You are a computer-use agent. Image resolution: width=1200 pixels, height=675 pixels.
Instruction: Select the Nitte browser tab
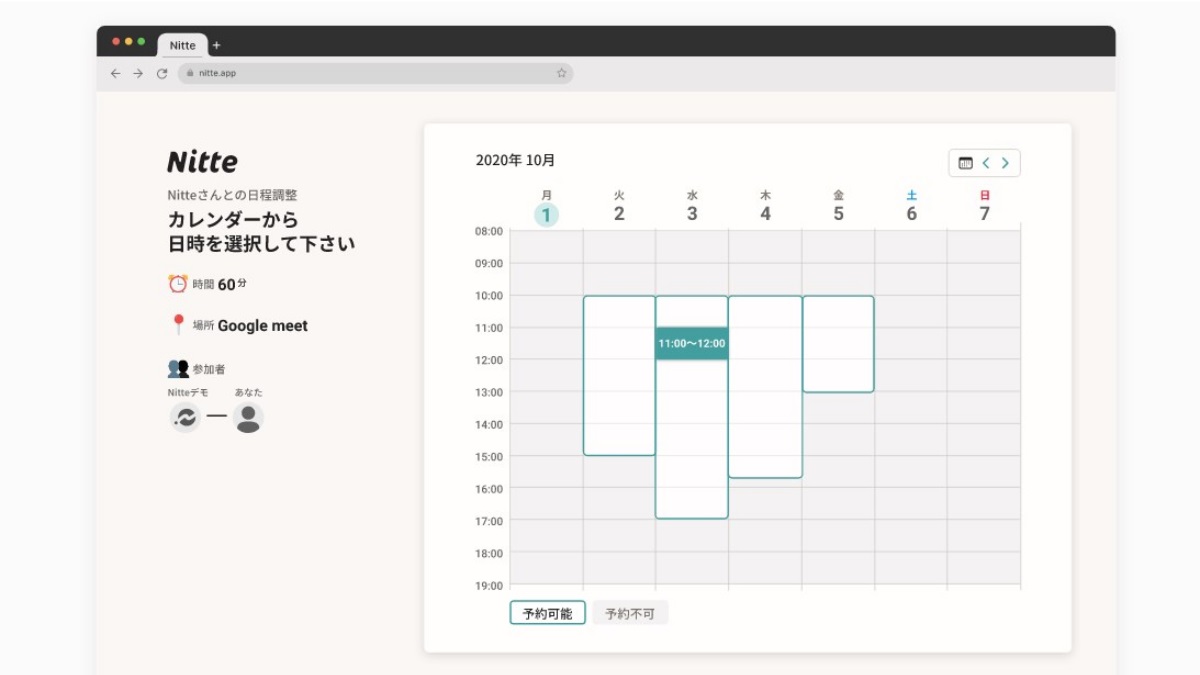point(182,45)
